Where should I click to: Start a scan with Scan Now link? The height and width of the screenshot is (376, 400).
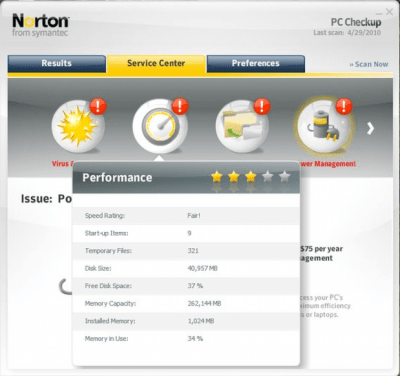click(369, 64)
